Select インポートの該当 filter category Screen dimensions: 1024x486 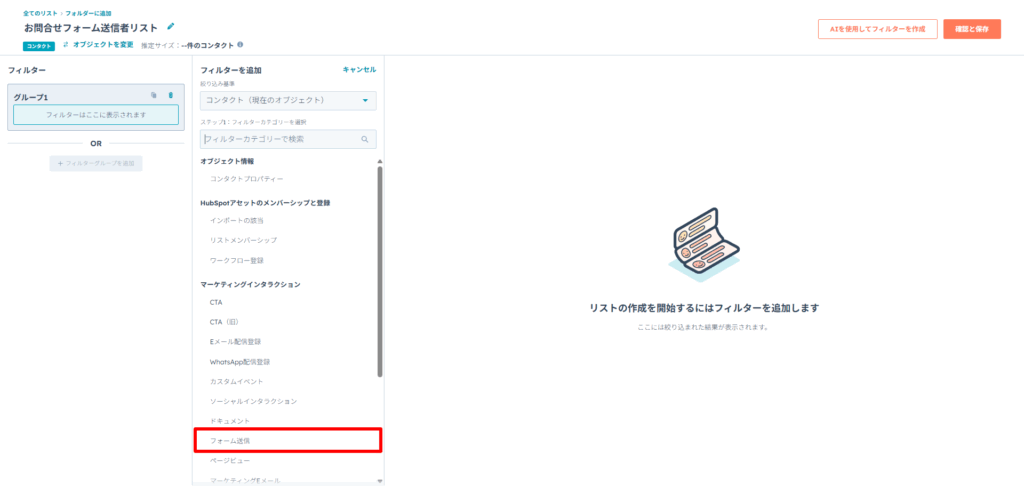pyautogui.click(x=237, y=221)
